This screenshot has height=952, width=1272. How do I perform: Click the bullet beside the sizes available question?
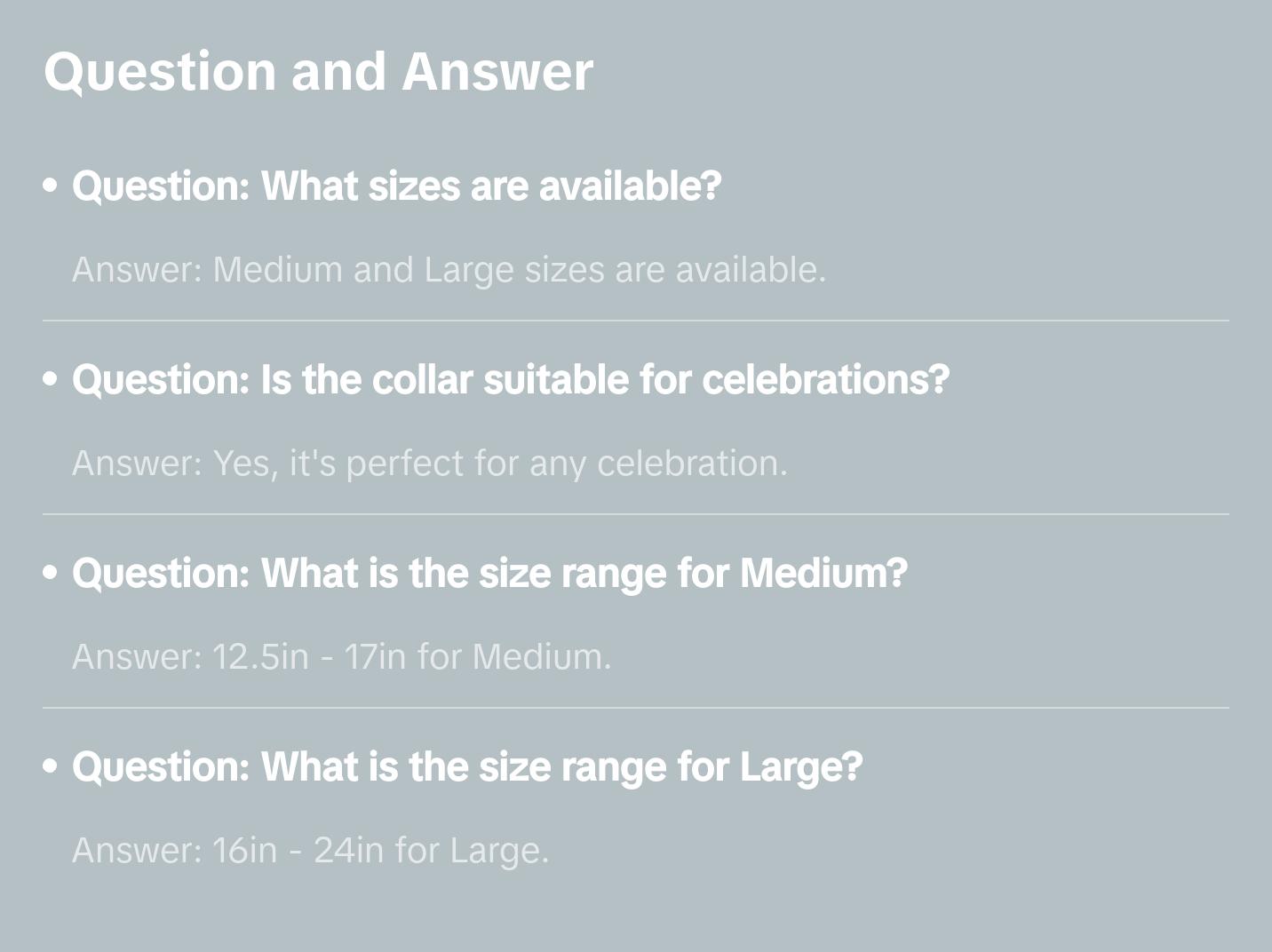(x=50, y=186)
